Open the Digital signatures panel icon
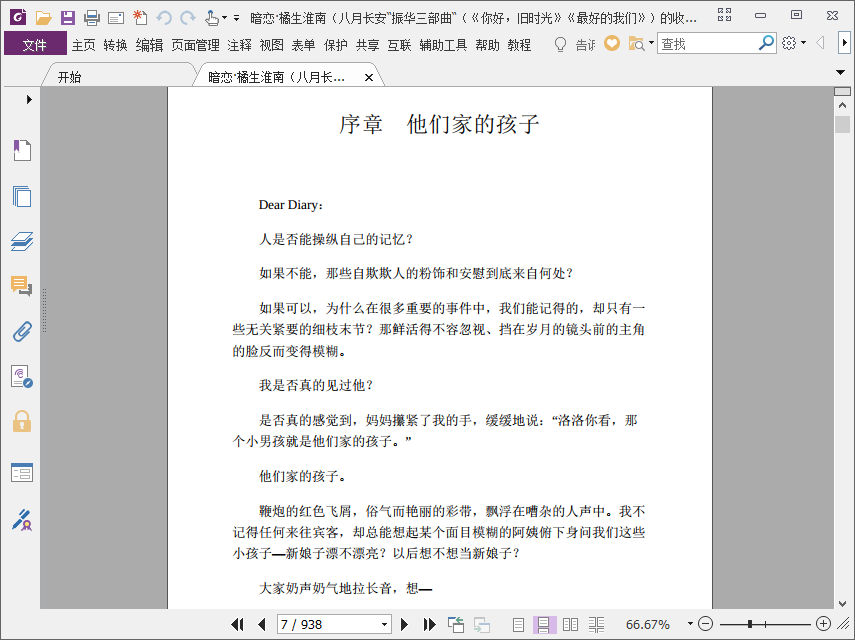 click(x=22, y=377)
